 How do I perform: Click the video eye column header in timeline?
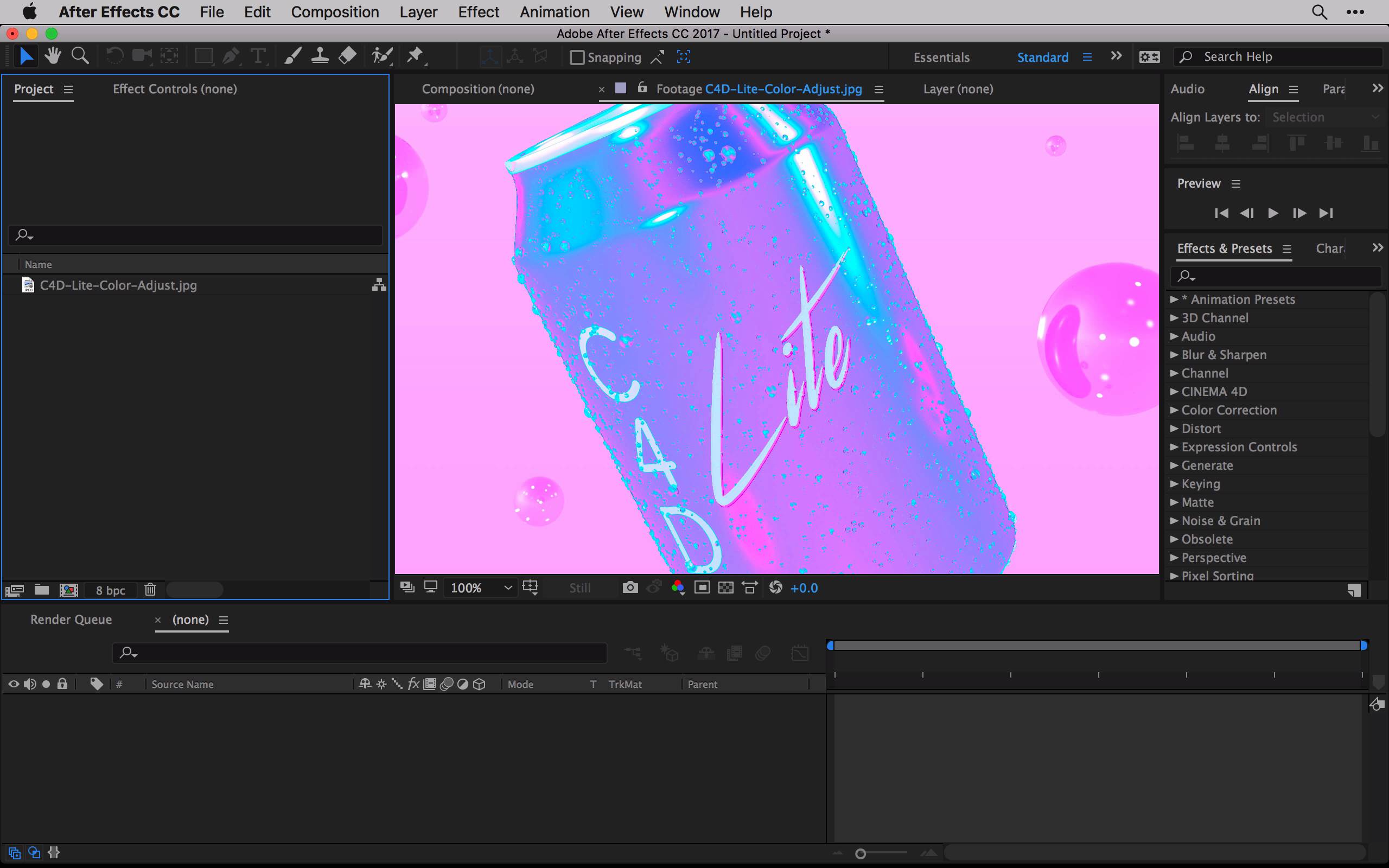pos(14,684)
